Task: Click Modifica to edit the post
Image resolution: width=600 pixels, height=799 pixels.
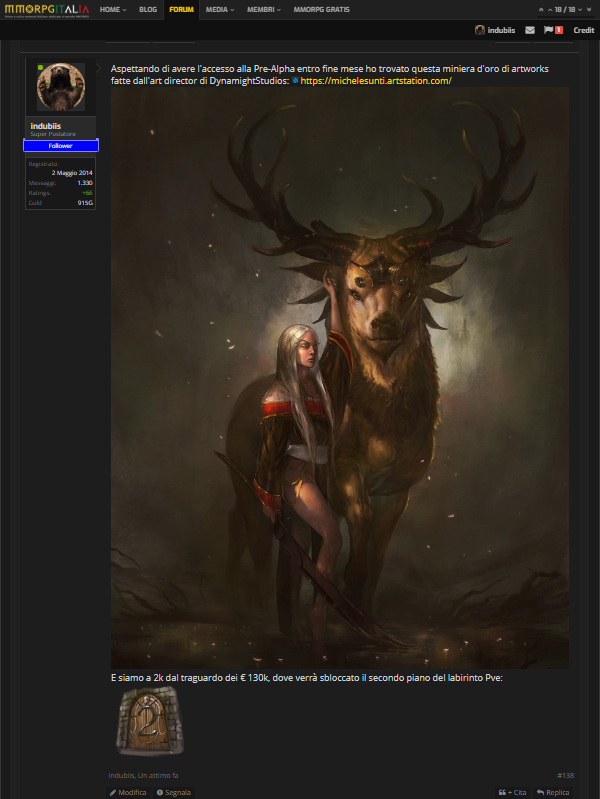Action: [x=128, y=792]
